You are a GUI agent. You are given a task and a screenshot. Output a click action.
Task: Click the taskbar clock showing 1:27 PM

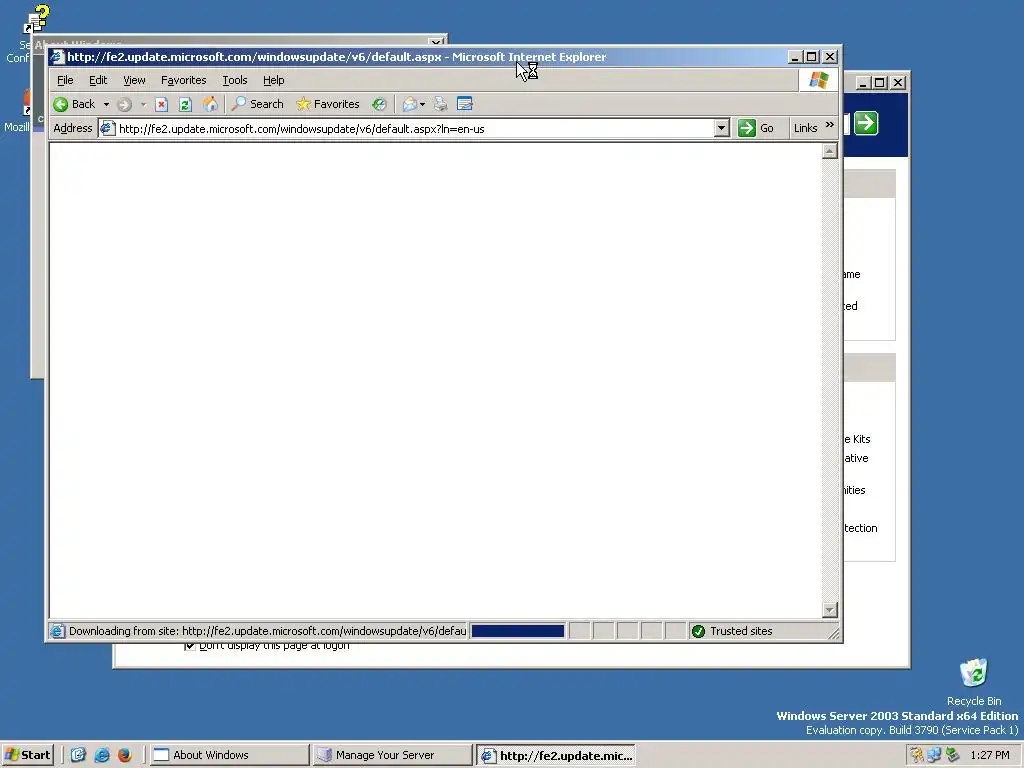point(990,755)
